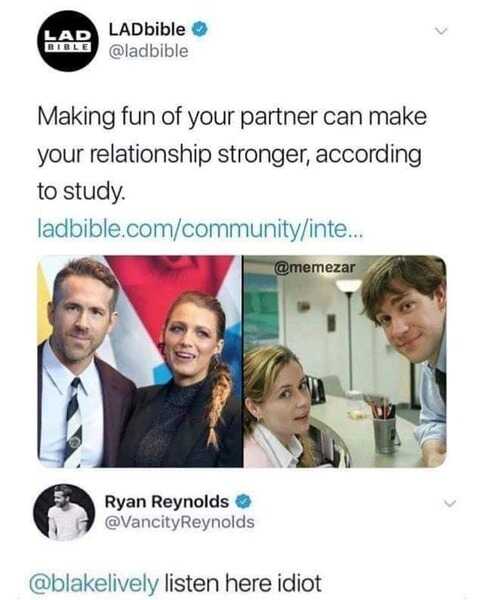The image size is (484, 600).
Task: Open the @blakelively mention
Action: [94, 583]
